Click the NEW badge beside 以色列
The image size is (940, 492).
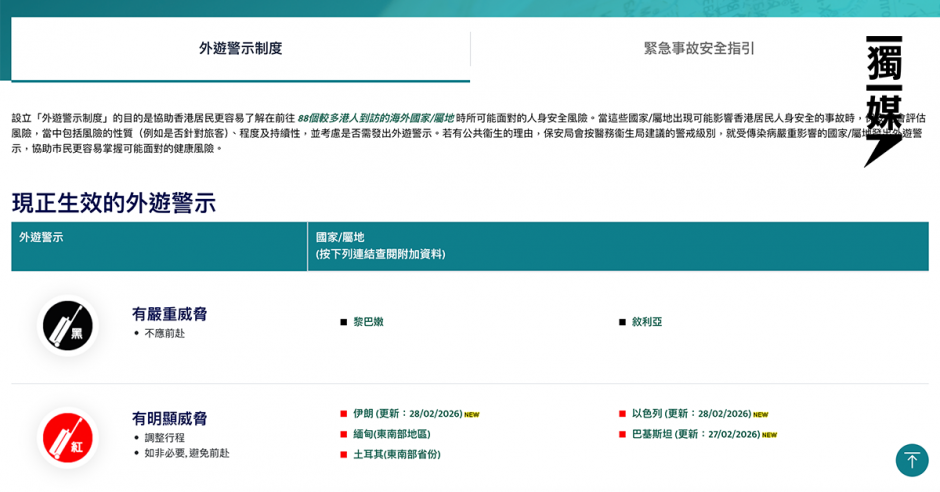pyautogui.click(x=760, y=415)
